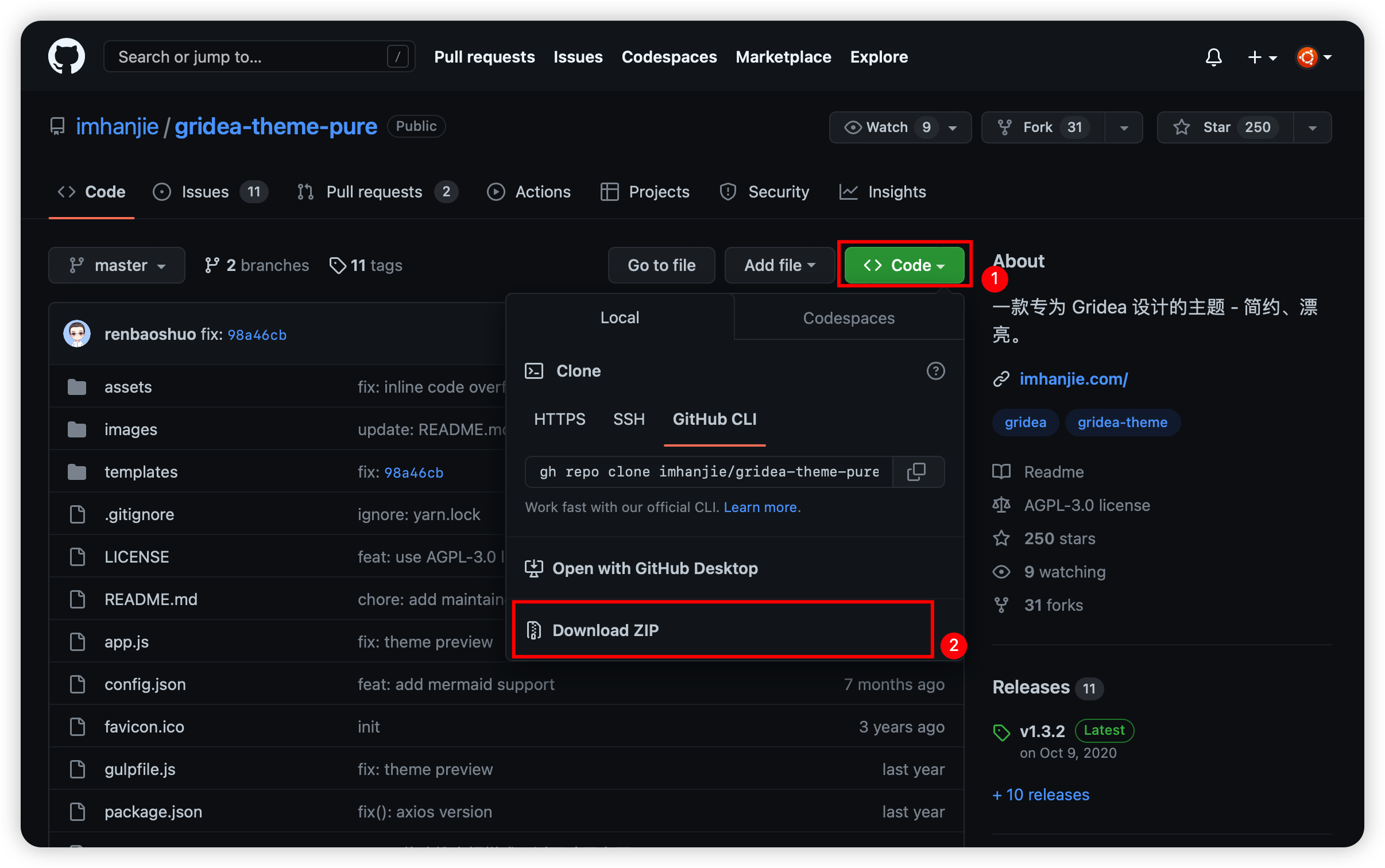Screen dimensions: 1385x868
Task: Switch to the Issues repository tab
Action: [210, 192]
